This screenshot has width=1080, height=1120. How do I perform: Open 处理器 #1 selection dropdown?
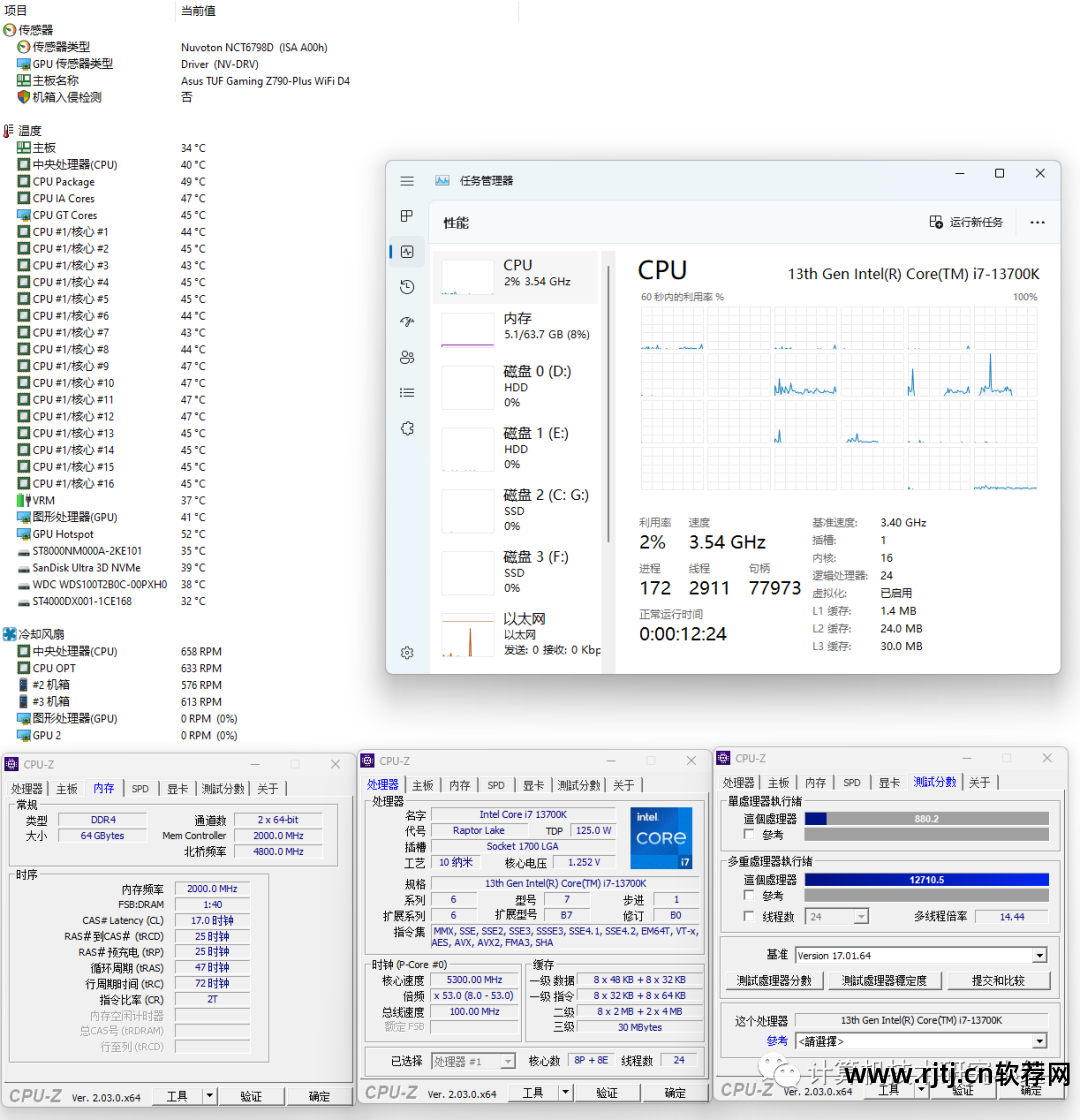[x=507, y=1061]
